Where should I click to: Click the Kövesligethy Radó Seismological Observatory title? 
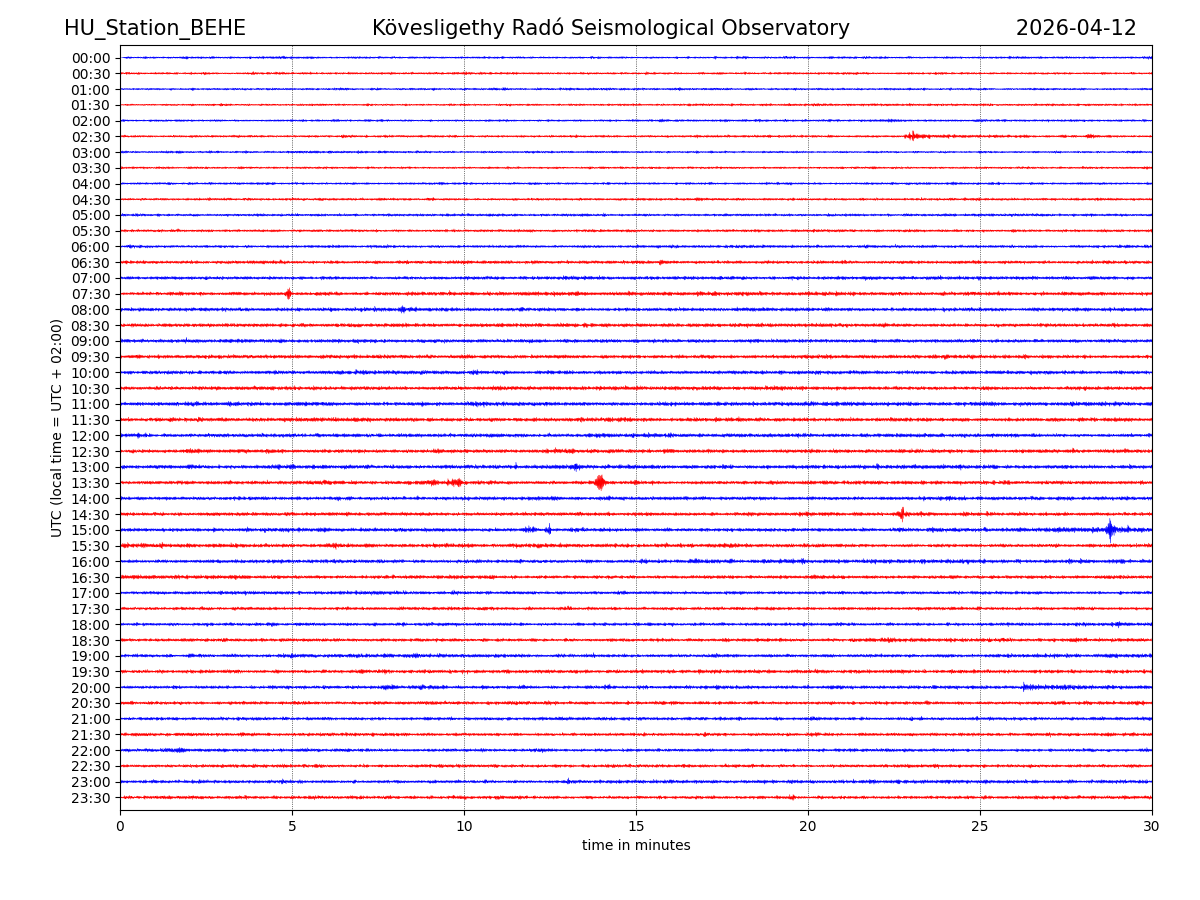pyautogui.click(x=610, y=28)
